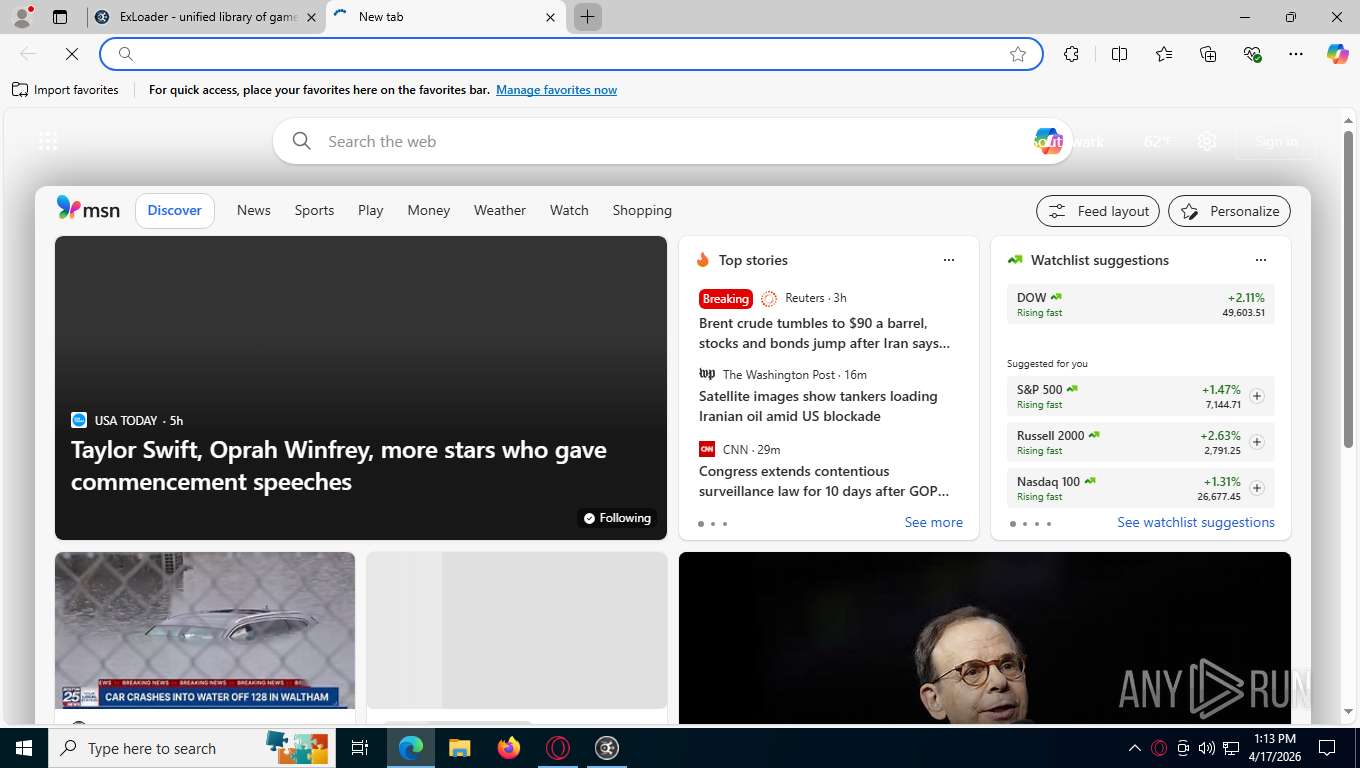
Task: Open the Sports tab
Action: [314, 210]
